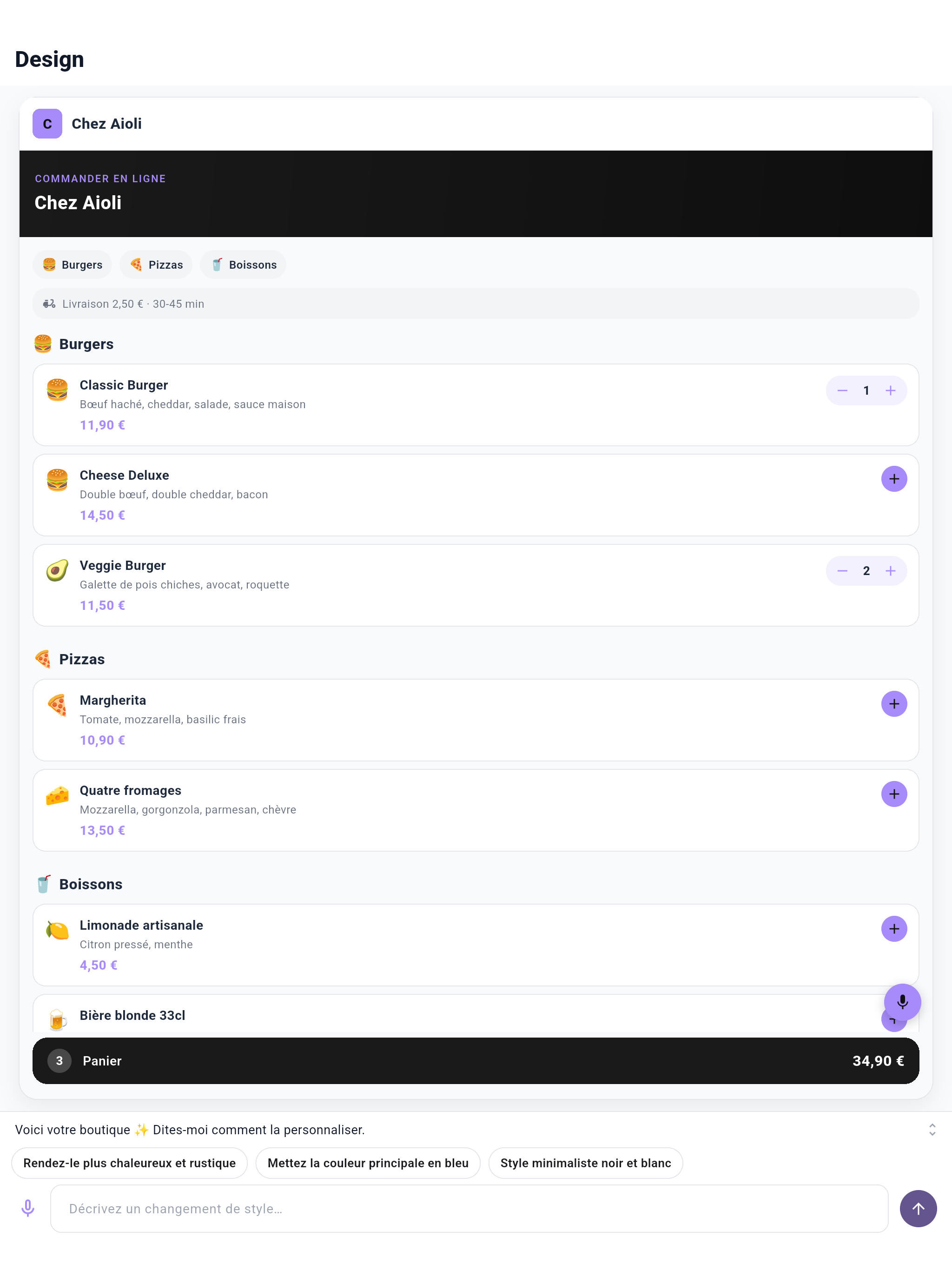Screen dimensions: 952x1270
Task: Click the 4,50 € price
Action: coord(99,966)
